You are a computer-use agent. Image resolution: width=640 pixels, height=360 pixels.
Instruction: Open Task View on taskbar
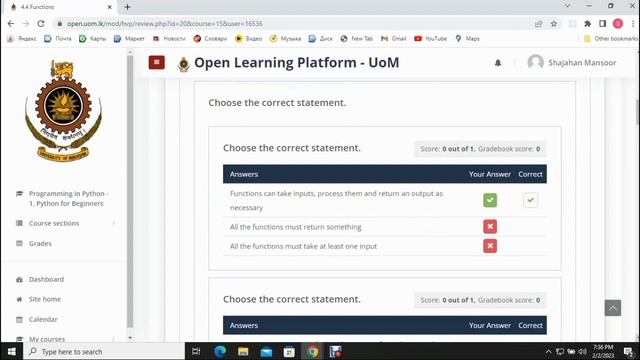(196, 351)
